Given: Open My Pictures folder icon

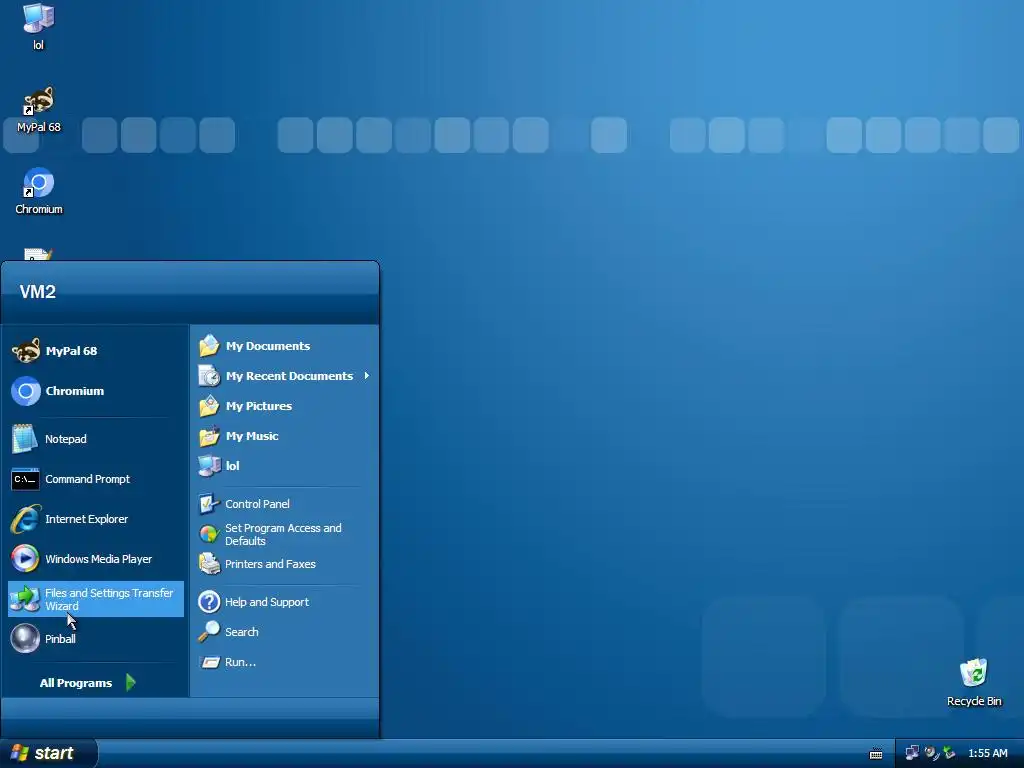Looking at the screenshot, I should (x=209, y=406).
